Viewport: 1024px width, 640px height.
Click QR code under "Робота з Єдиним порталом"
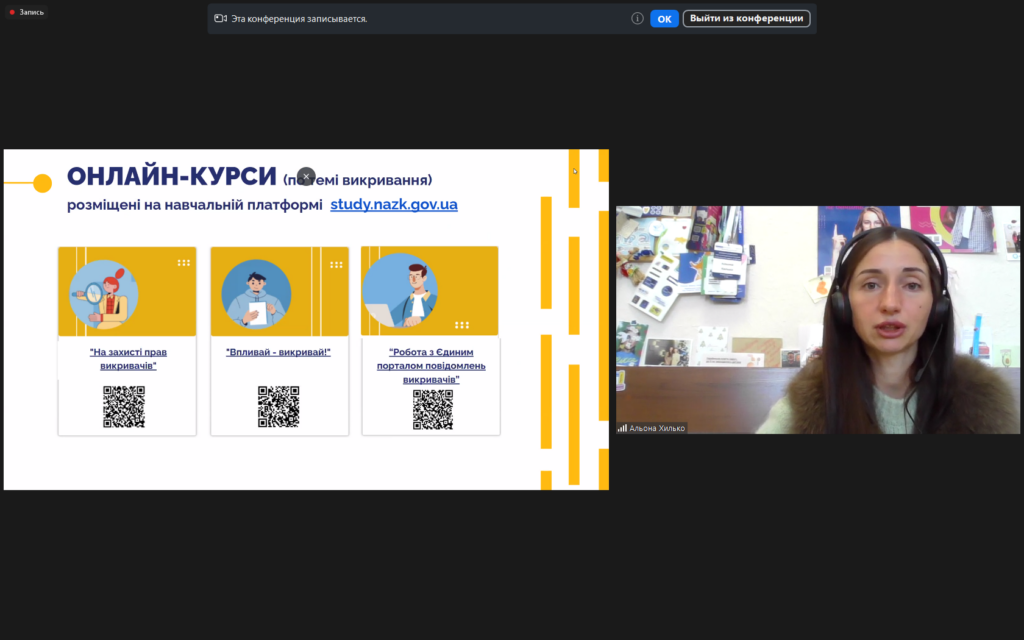click(432, 409)
